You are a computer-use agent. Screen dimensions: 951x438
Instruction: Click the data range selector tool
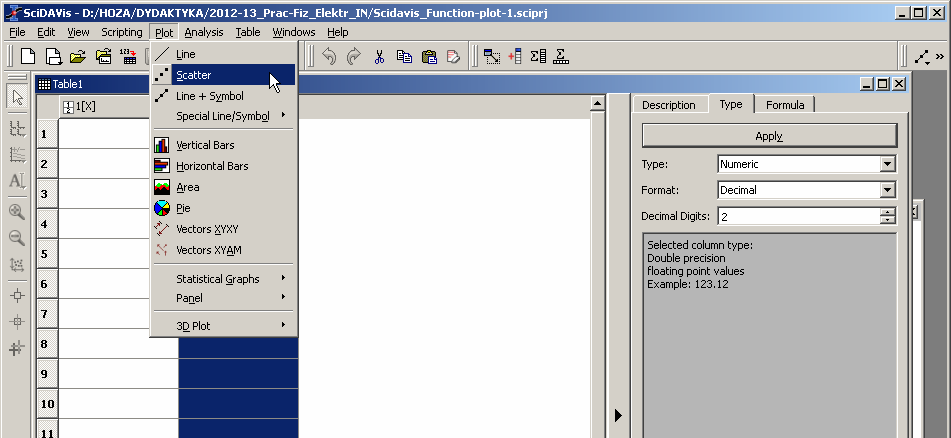18,128
